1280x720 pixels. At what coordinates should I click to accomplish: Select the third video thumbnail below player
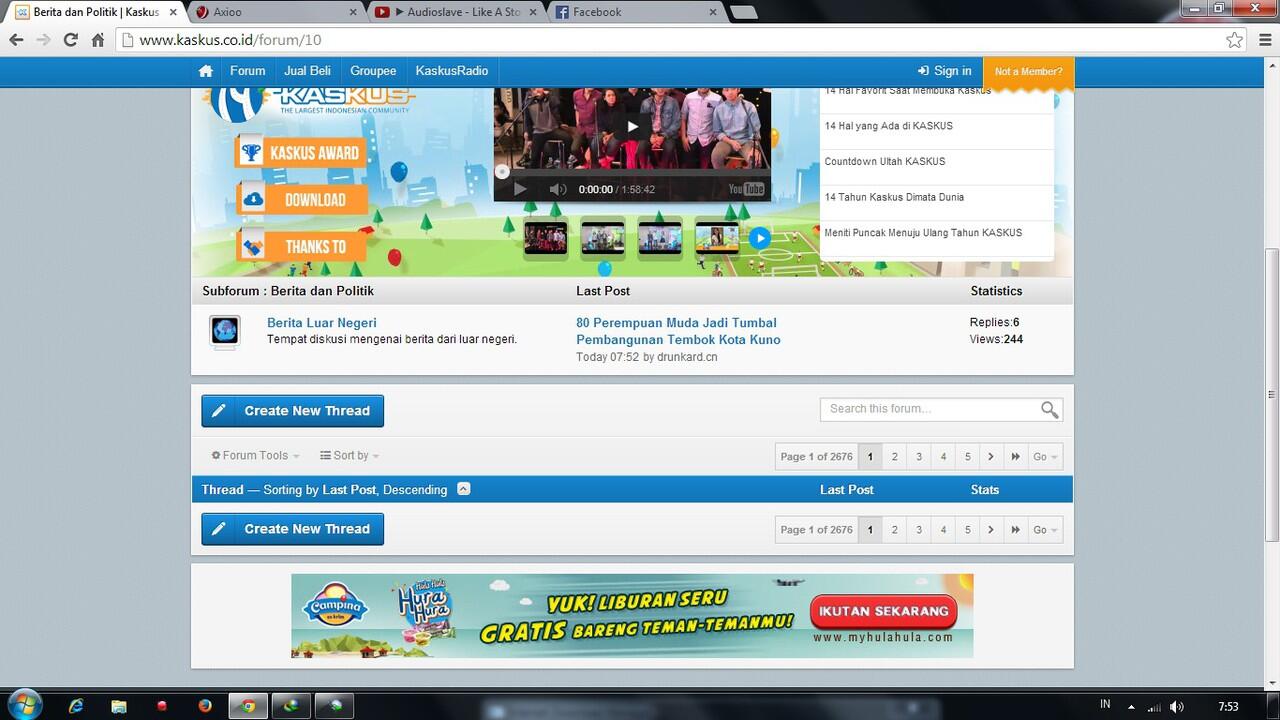coord(660,238)
